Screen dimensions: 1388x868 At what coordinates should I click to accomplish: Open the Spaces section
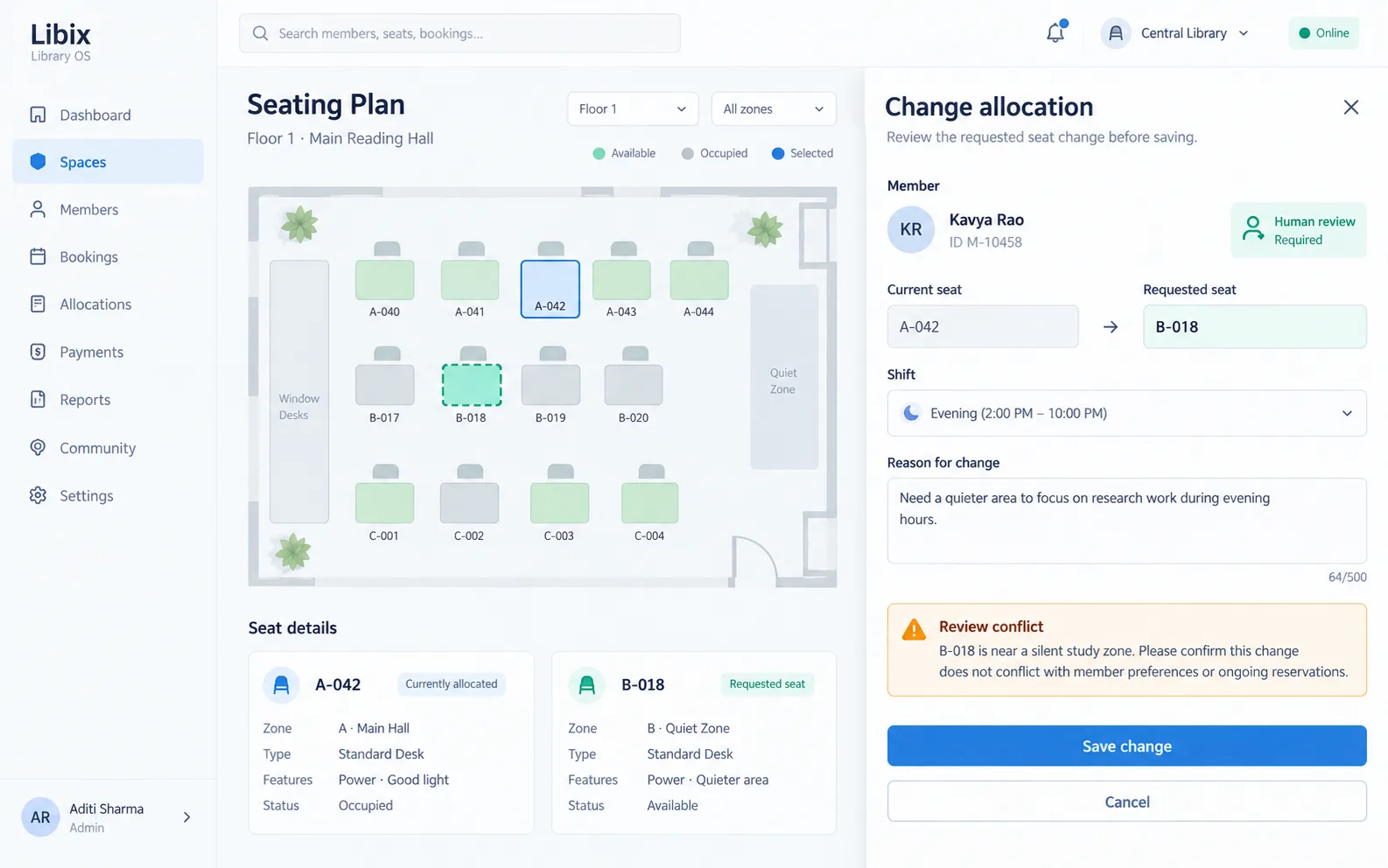(109, 162)
